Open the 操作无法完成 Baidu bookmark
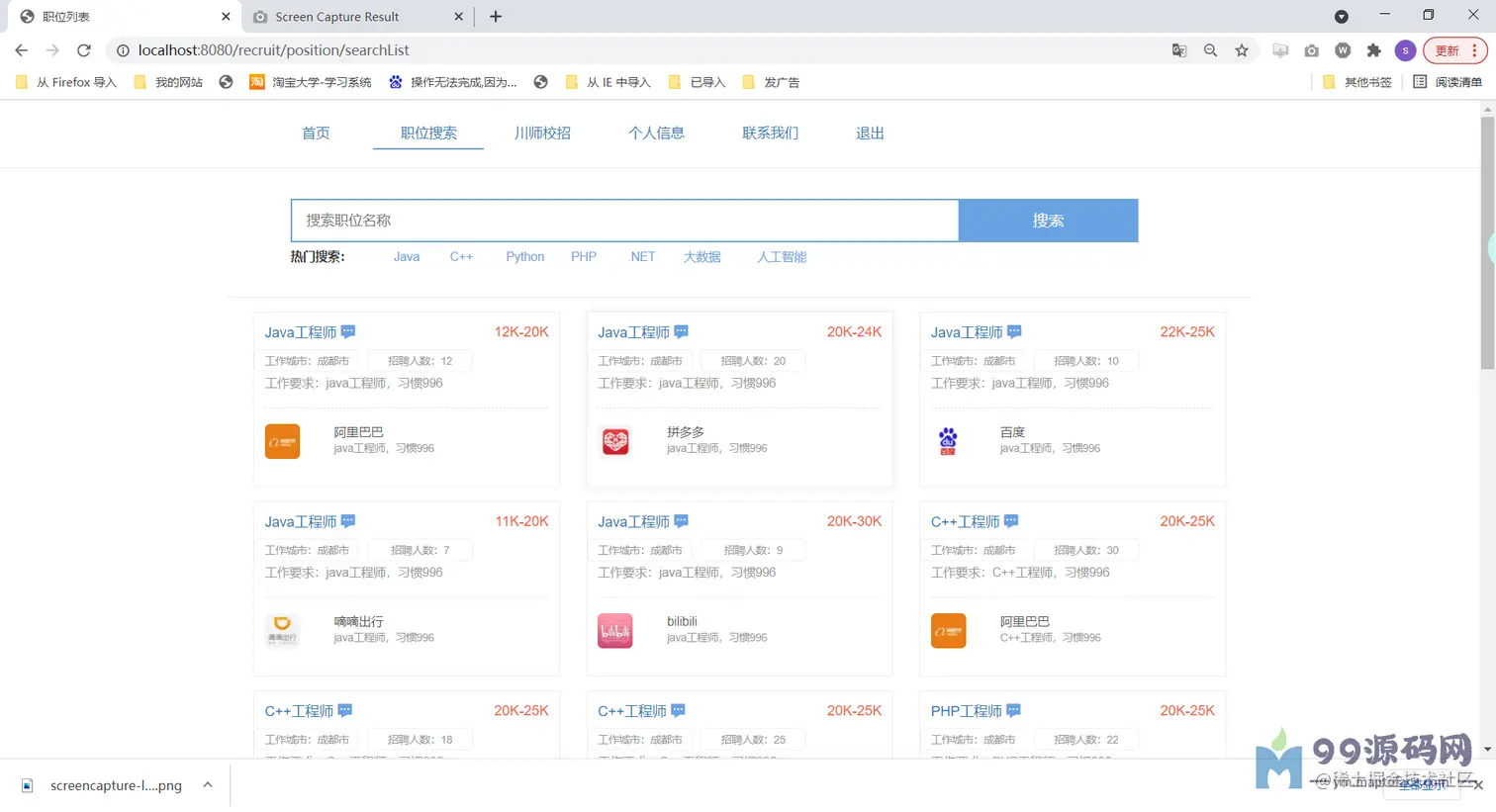Viewport: 1496px width, 812px height. (x=453, y=82)
